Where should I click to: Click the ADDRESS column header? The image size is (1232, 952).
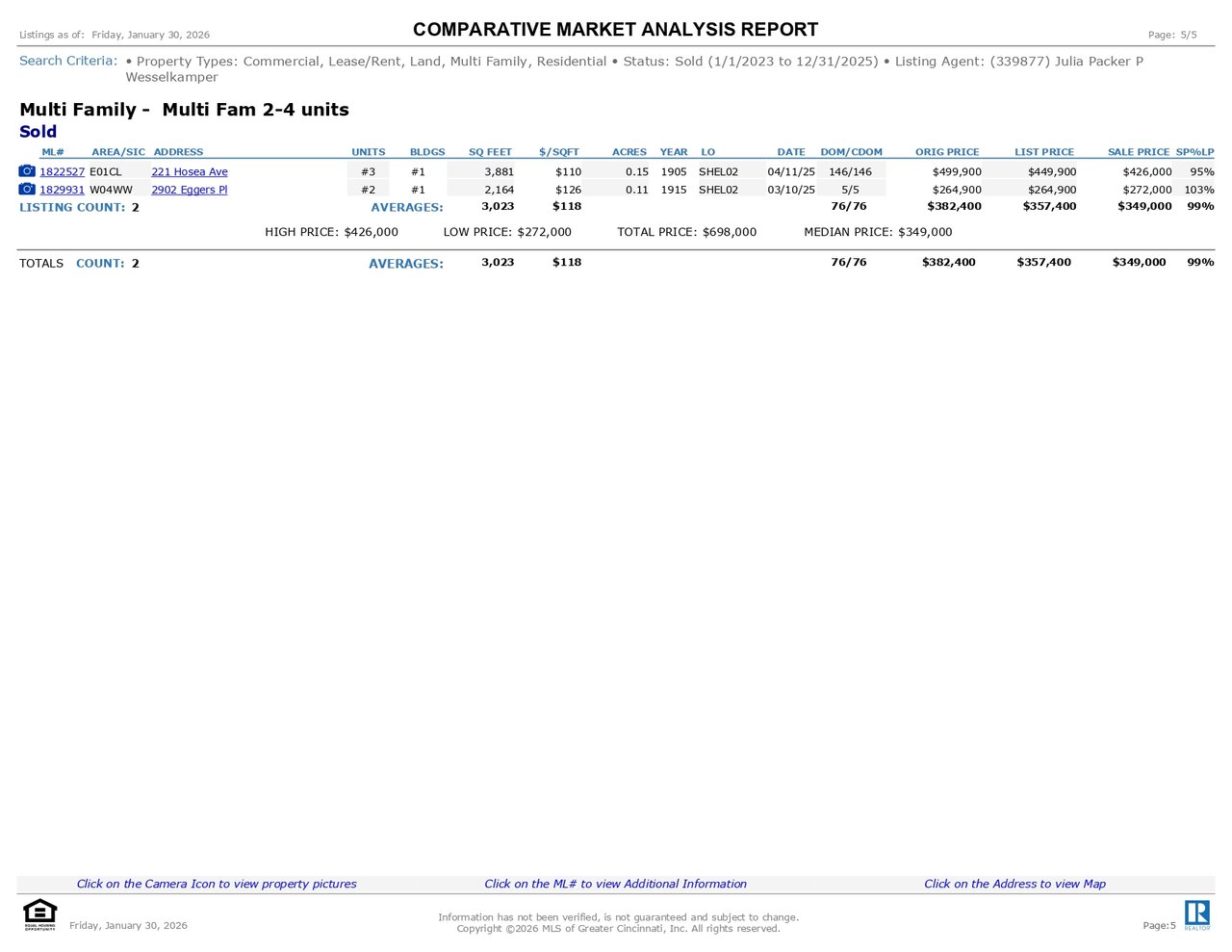(178, 152)
